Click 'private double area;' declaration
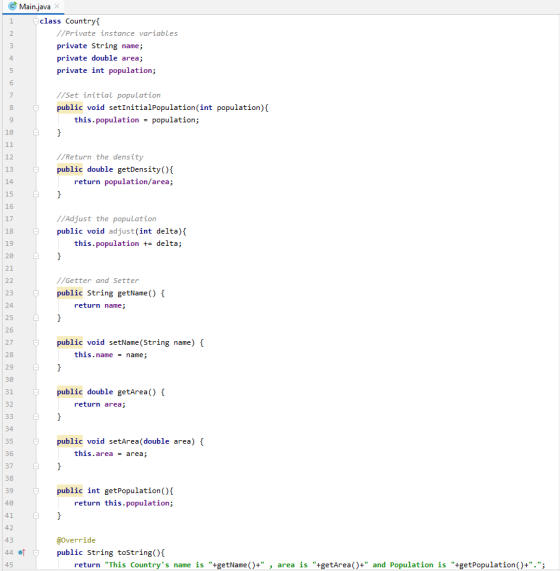Screen dimensions: 560x571 [x=100, y=58]
